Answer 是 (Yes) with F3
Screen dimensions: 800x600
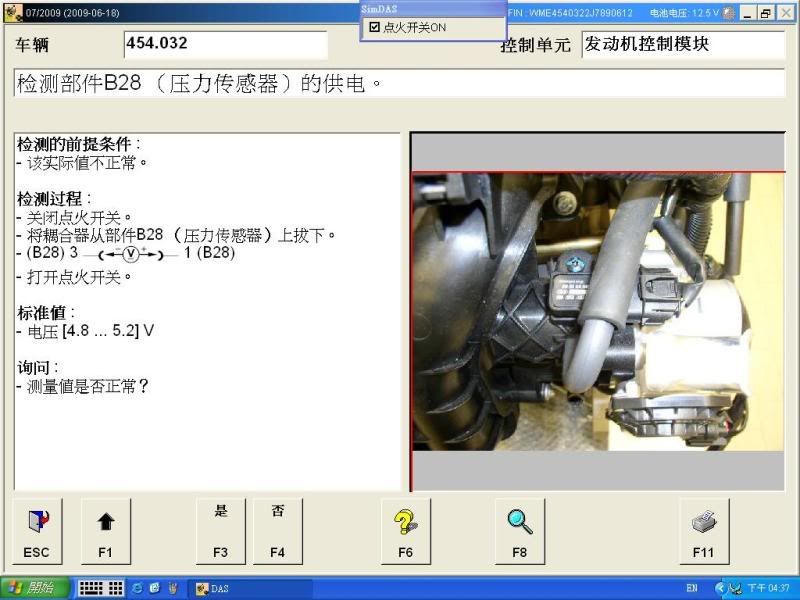(221, 531)
